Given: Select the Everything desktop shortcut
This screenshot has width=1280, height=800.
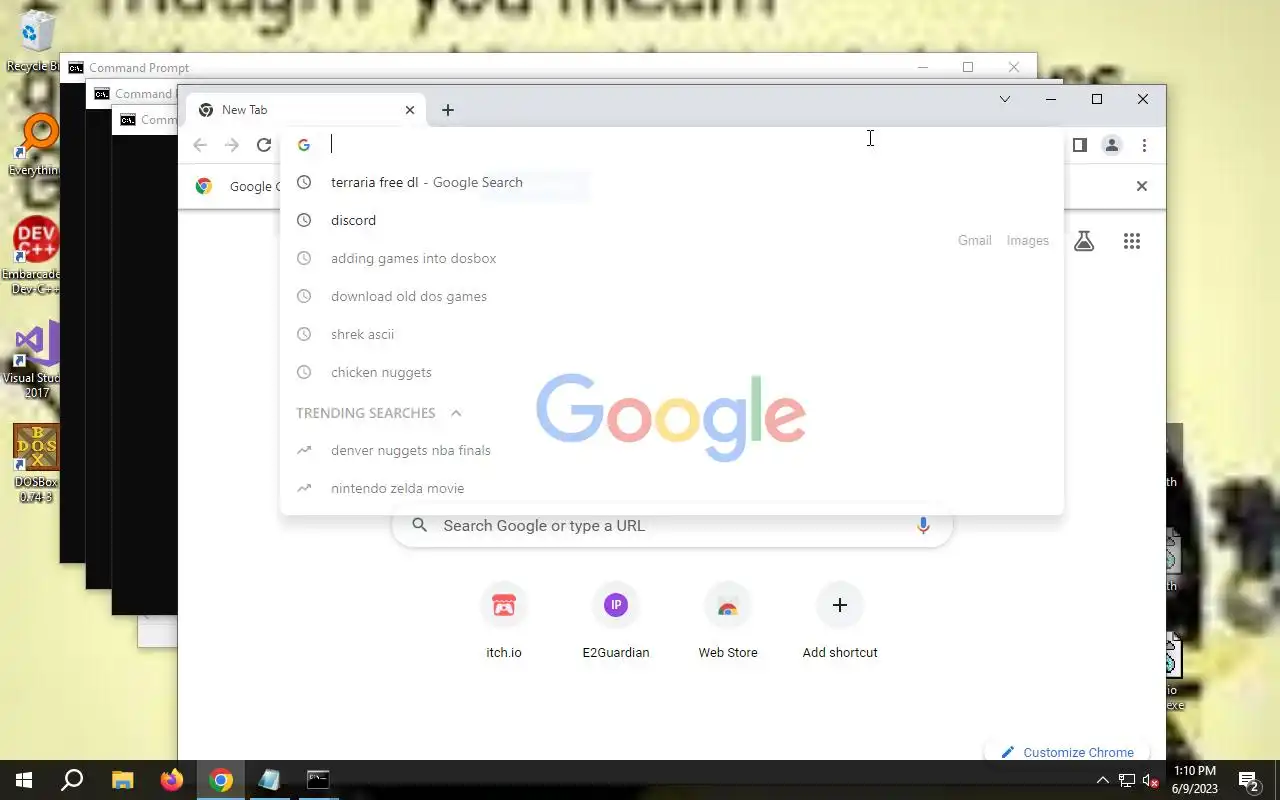Looking at the screenshot, I should point(34,146).
